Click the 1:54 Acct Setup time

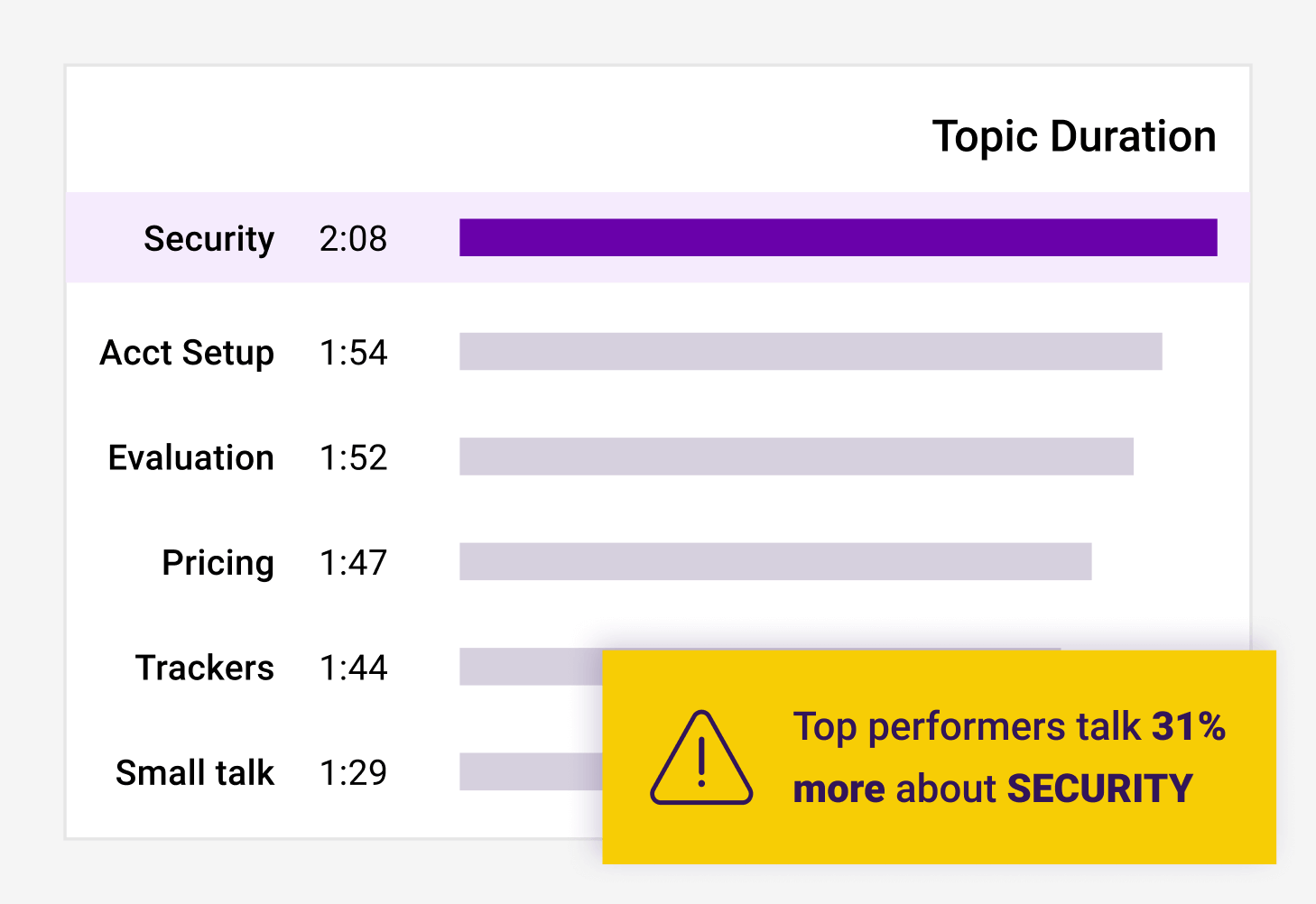pos(353,353)
